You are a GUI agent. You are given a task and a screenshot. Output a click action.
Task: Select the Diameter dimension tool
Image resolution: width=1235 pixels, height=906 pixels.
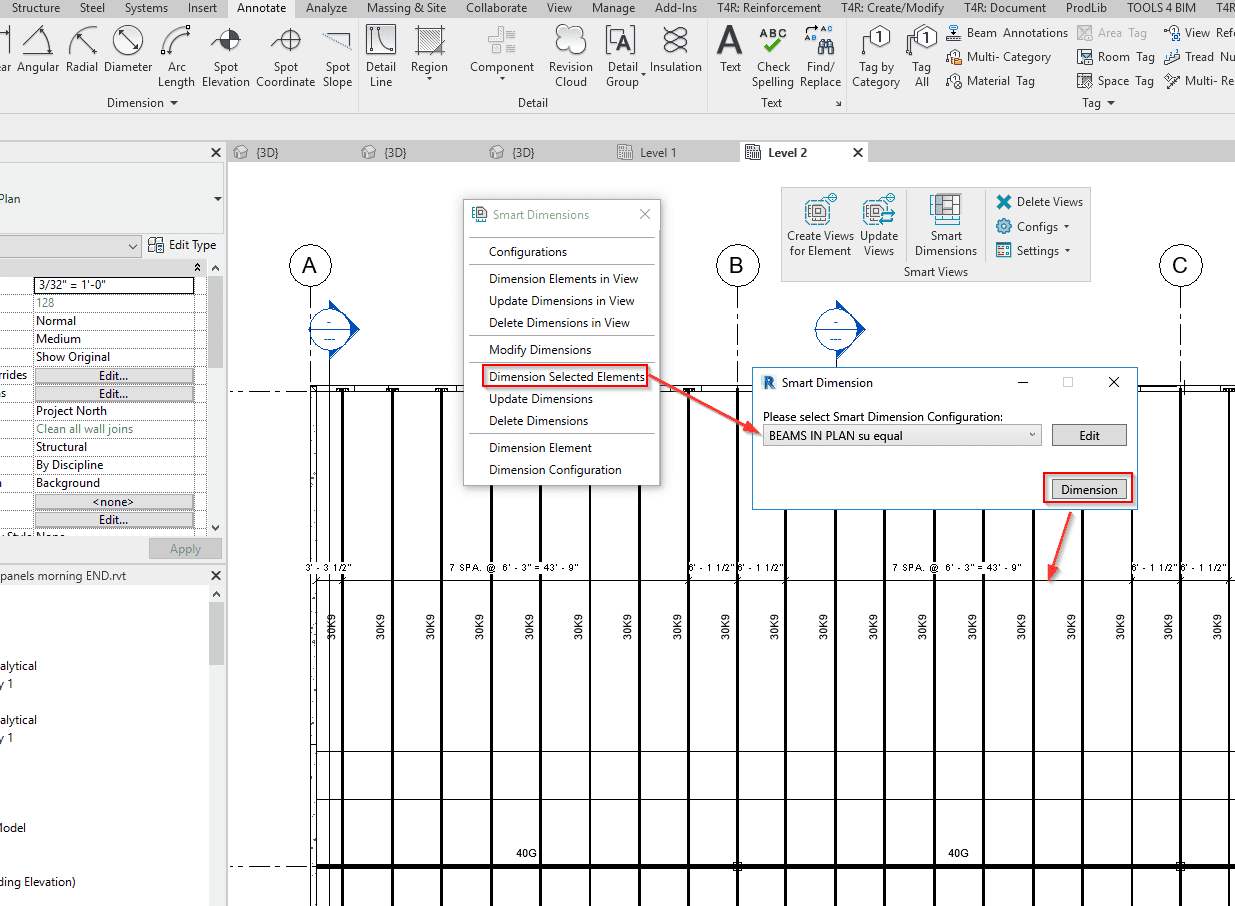click(x=128, y=50)
